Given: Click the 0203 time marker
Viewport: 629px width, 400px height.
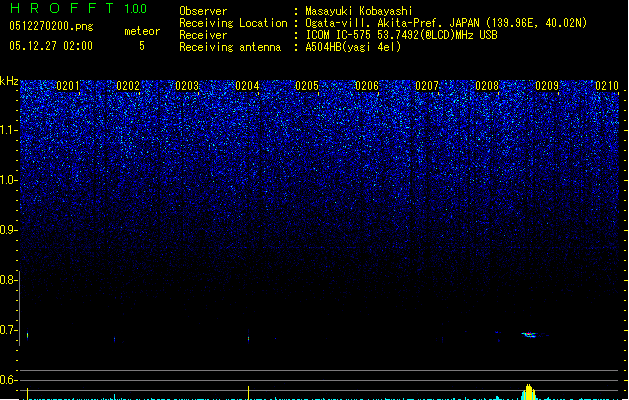Looking at the screenshot, I should click(187, 86).
